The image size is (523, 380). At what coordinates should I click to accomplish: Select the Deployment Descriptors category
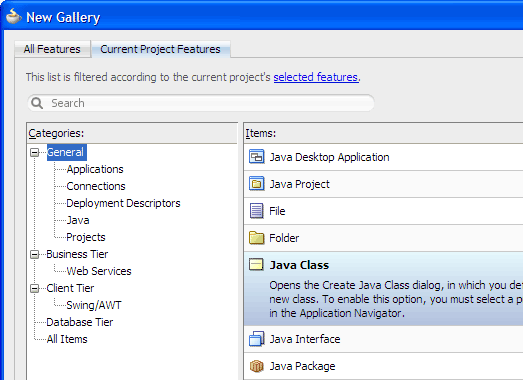pos(123,203)
